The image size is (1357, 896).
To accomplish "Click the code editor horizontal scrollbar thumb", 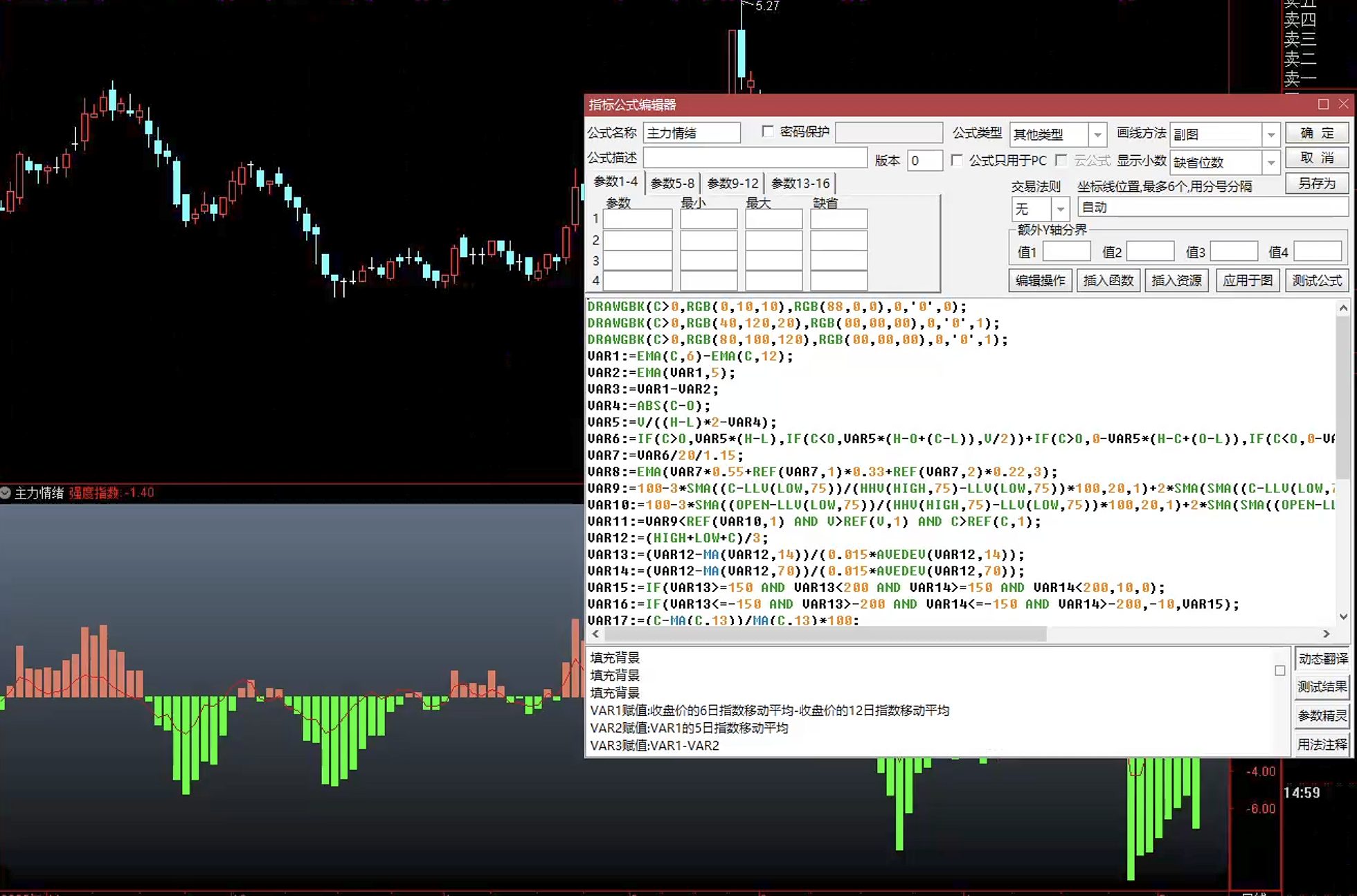I will [825, 634].
